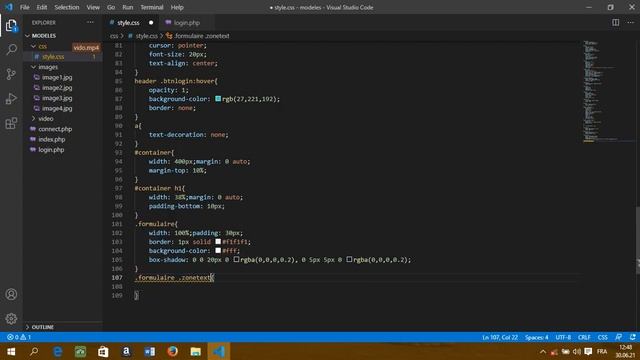Open the Help menu
The width and height of the screenshot is (640, 360).
click(x=177, y=7)
